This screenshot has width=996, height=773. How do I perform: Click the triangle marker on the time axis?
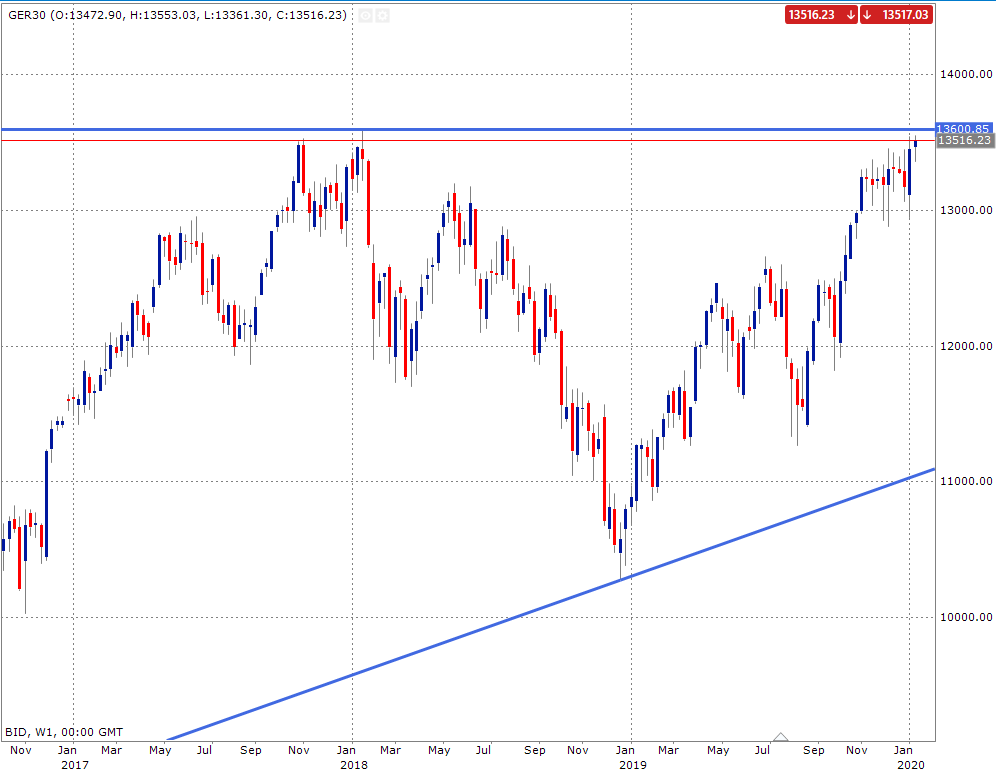tap(781, 737)
